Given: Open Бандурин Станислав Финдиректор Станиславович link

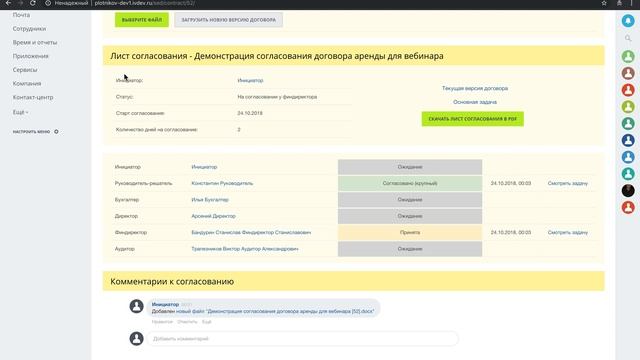Looking at the screenshot, I should point(251,232).
